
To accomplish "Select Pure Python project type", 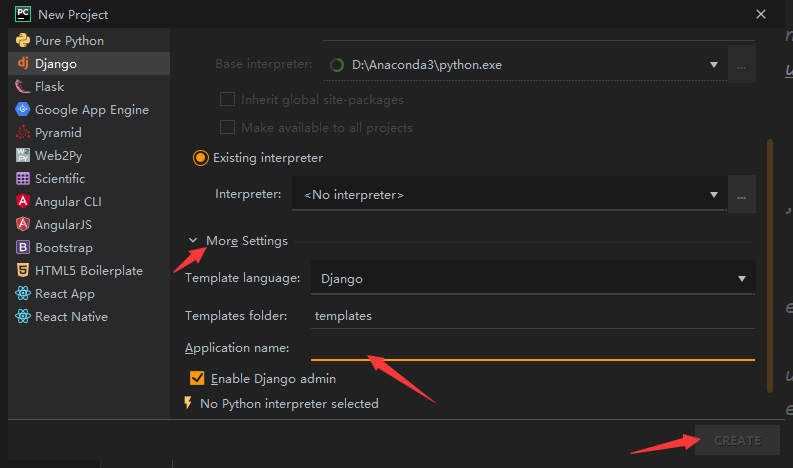I will click(89, 40).
